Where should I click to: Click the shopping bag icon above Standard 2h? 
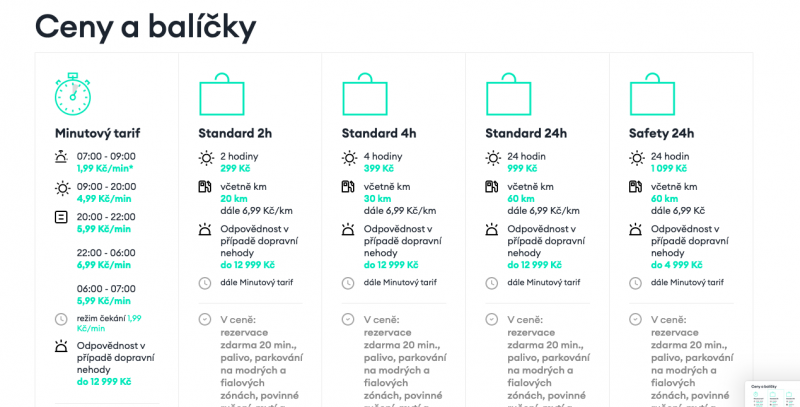click(221, 94)
